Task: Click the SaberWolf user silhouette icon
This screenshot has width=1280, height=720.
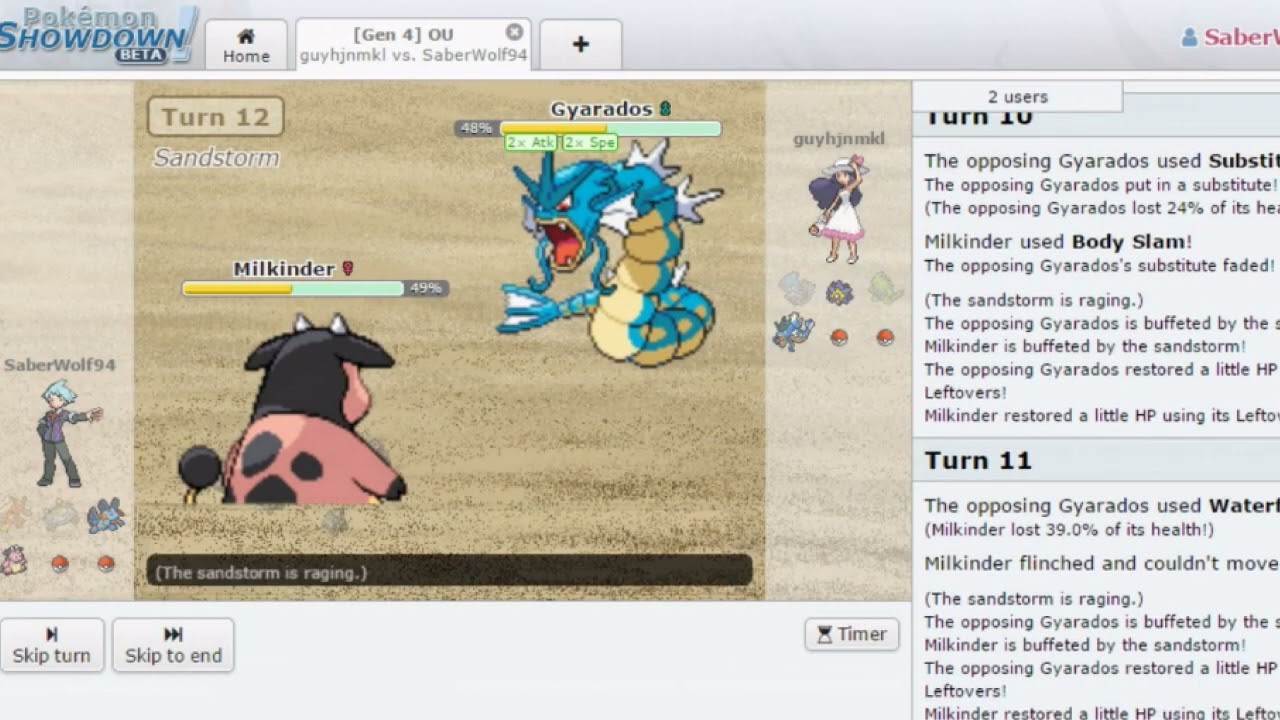Action: click(1189, 38)
